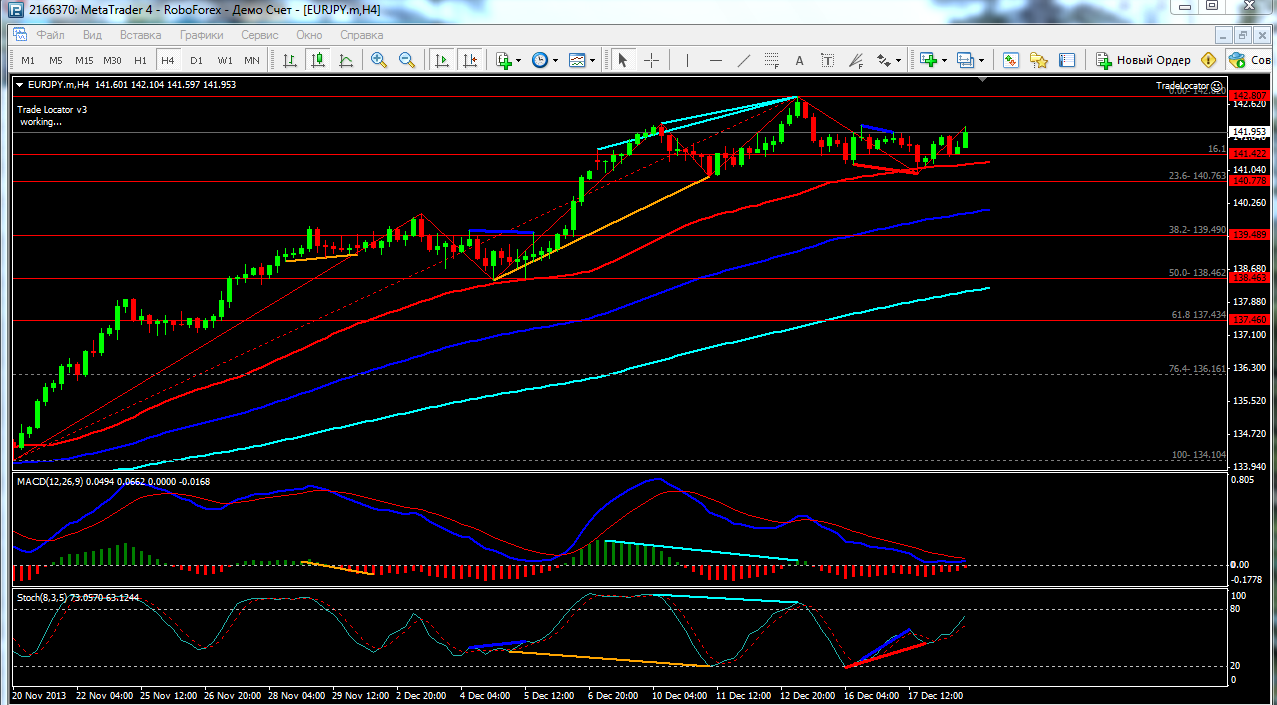Zoom out using the magnifier minus icon
The width and height of the screenshot is (1277, 705).
pos(407,60)
